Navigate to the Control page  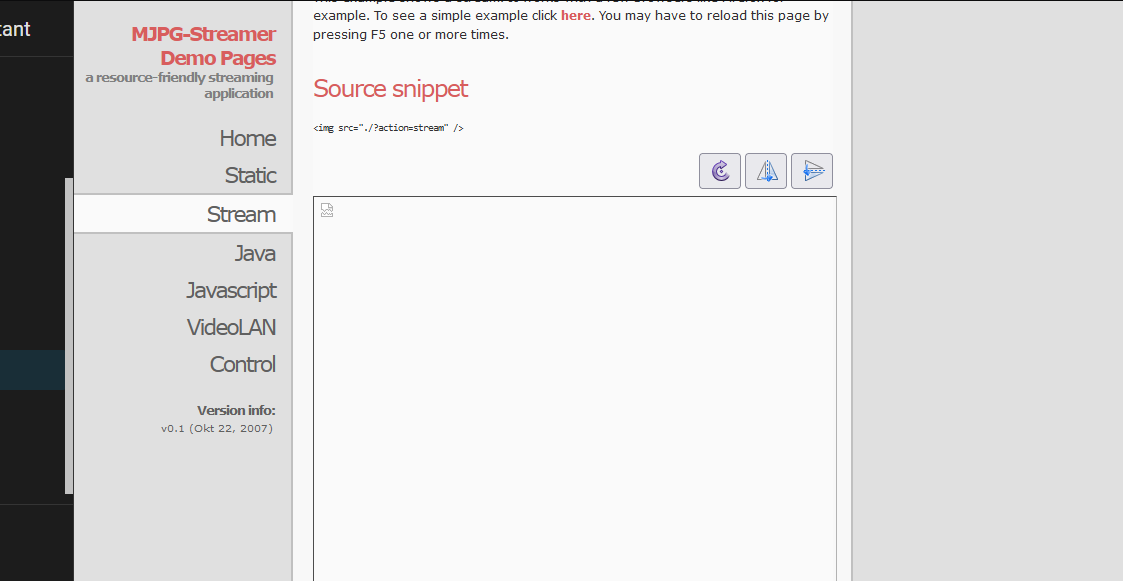(243, 364)
